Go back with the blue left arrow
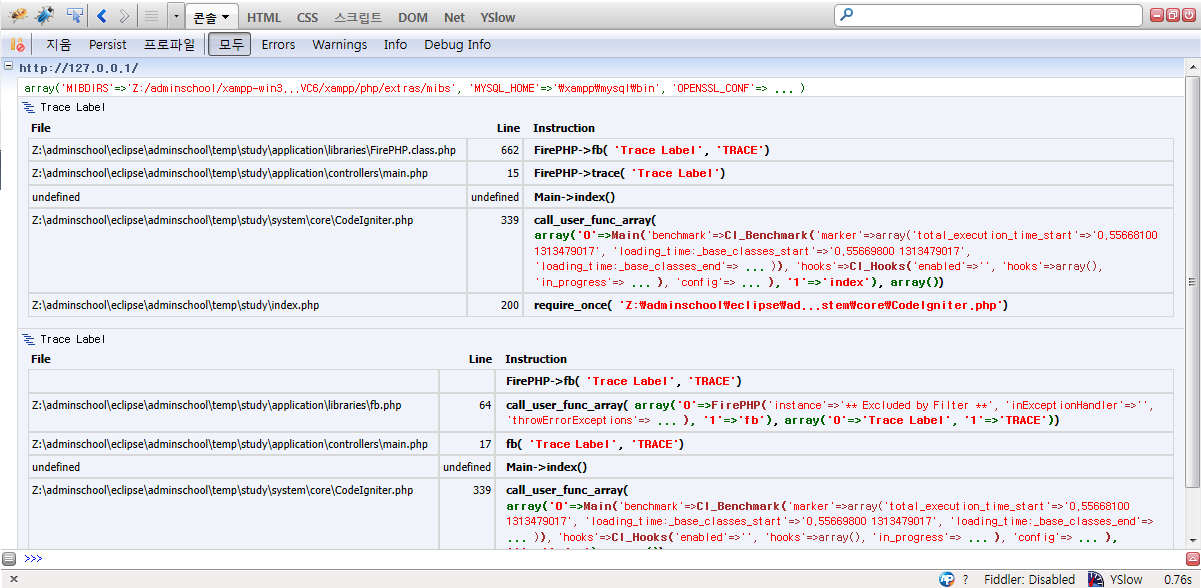Image resolution: width=1201 pixels, height=588 pixels. [102, 16]
